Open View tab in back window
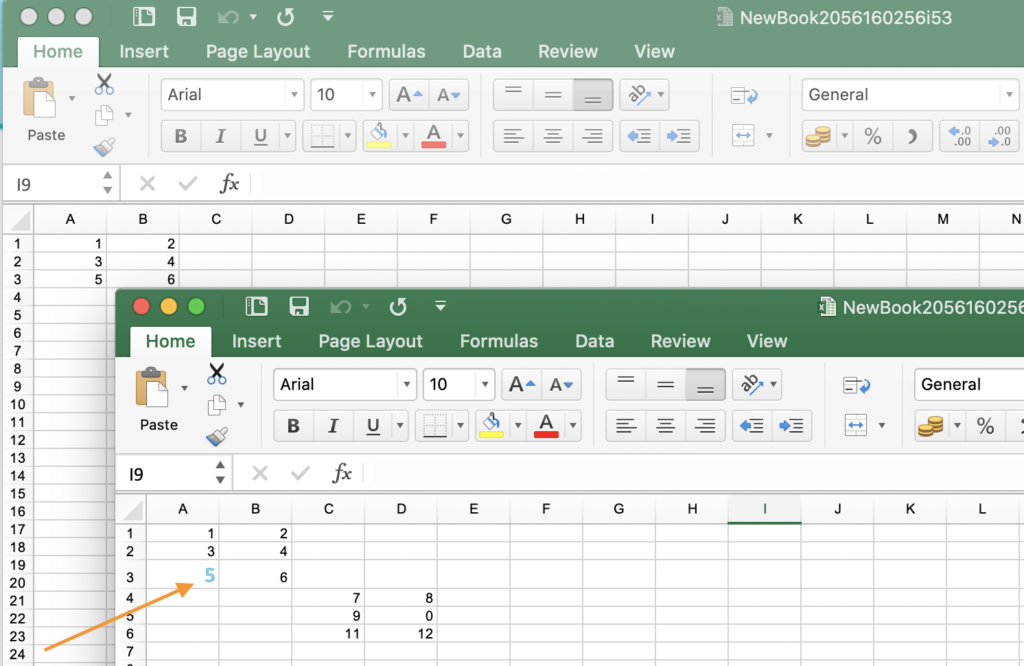Screen dimensions: 1024x666 (x=654, y=52)
